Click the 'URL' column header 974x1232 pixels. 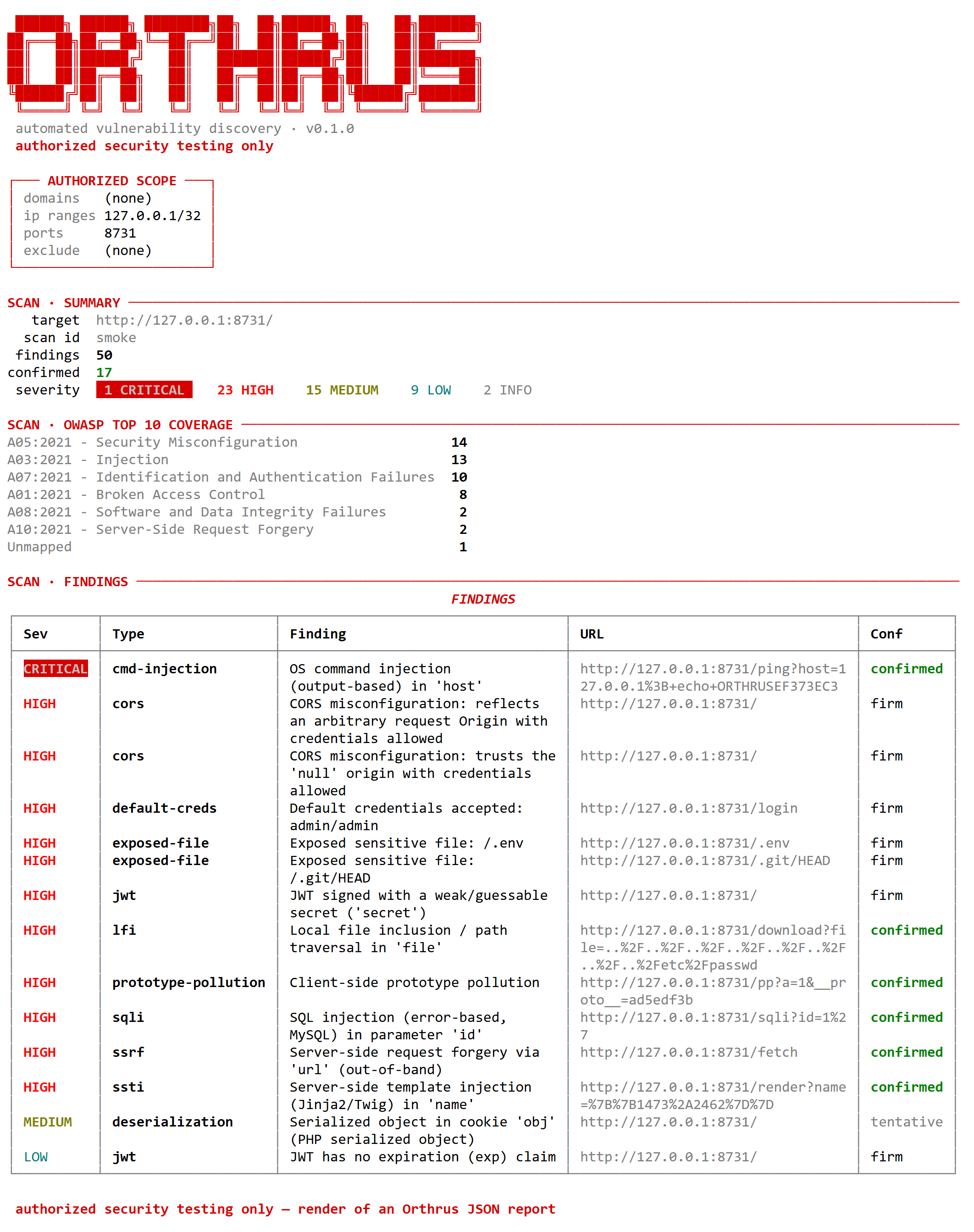tap(592, 634)
